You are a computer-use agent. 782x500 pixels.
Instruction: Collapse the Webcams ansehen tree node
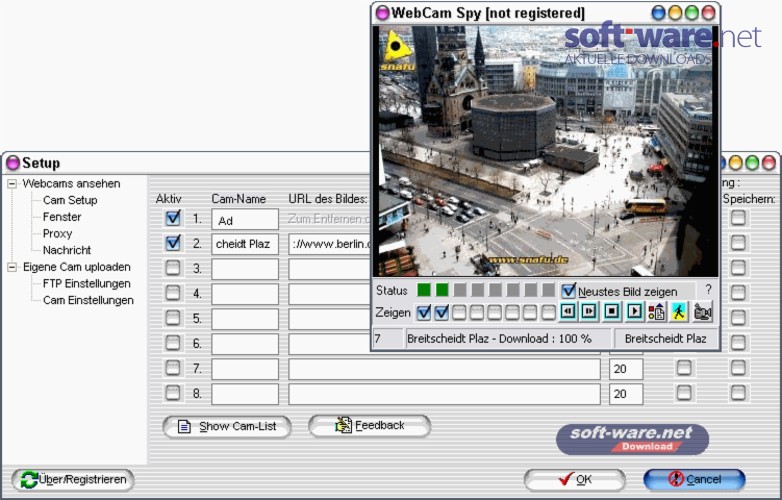pyautogui.click(x=12, y=184)
